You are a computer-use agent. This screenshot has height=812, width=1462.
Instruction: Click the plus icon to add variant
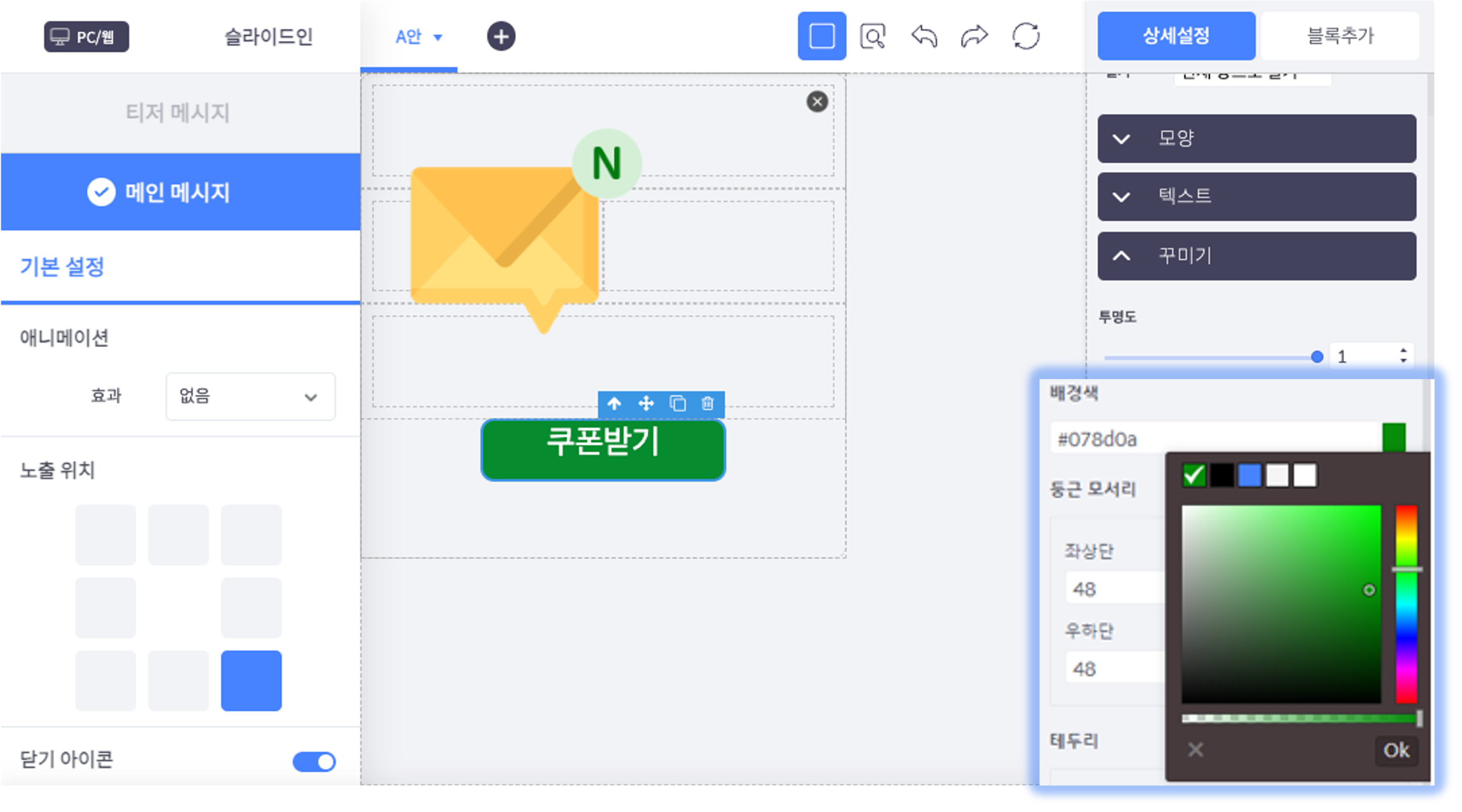click(x=501, y=36)
